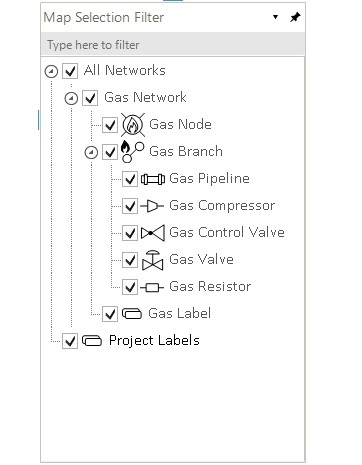Screen dimensions: 362x465
Task: Collapse the All Networks tree node
Action: (51, 71)
